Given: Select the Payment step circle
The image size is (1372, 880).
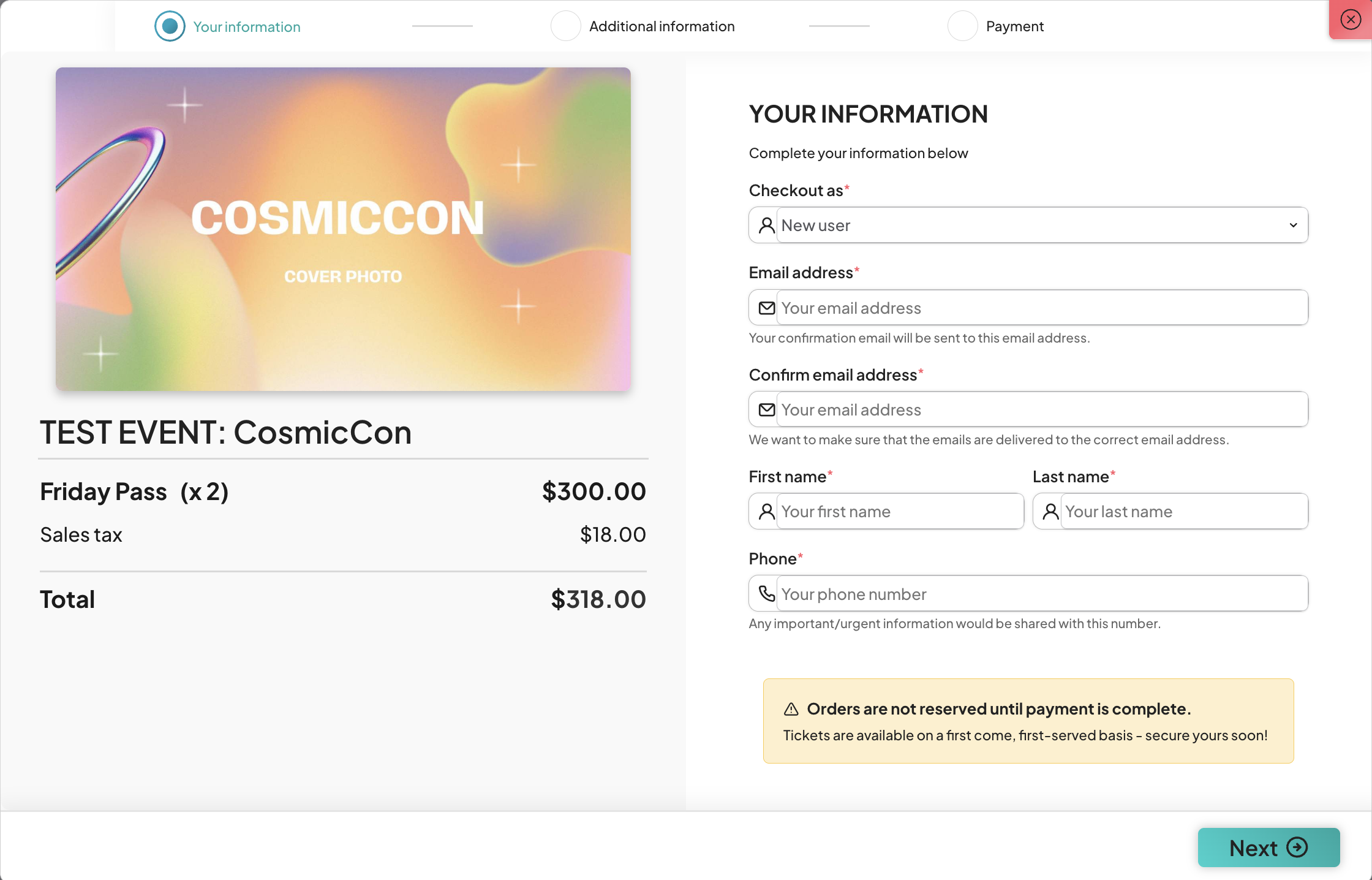Looking at the screenshot, I should pos(962,26).
